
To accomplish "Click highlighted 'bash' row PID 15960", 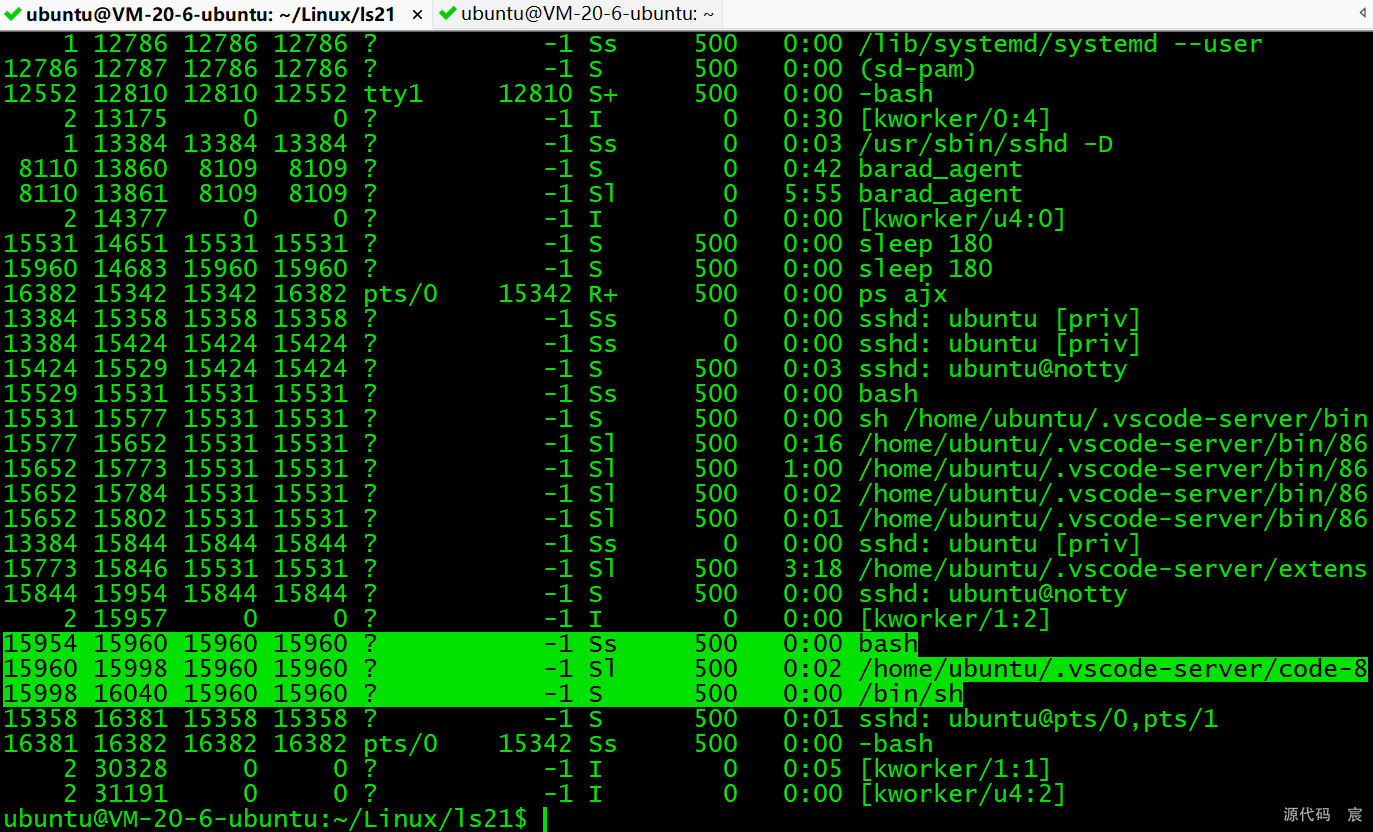I will [460, 644].
